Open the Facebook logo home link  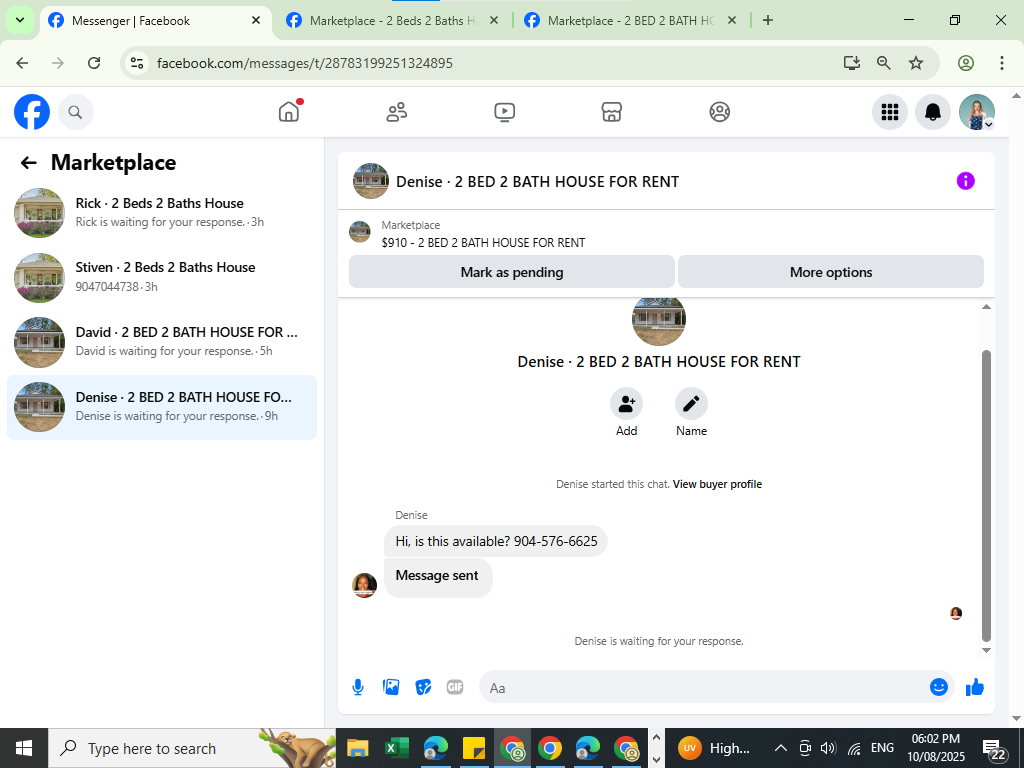pos(31,112)
